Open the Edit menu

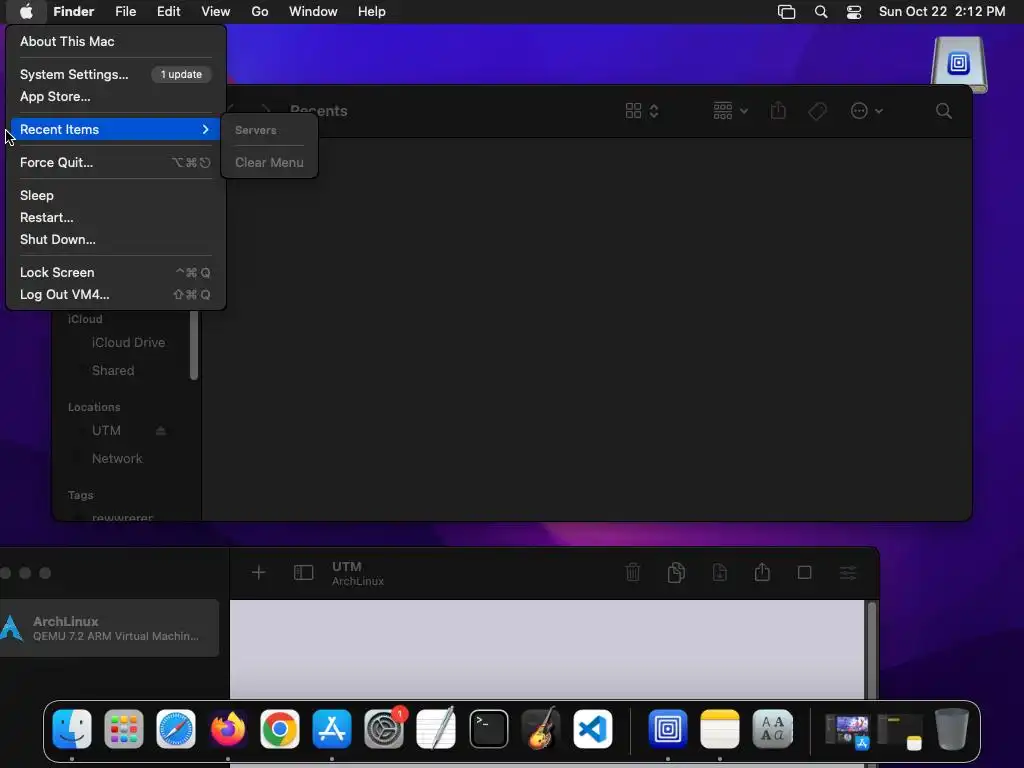click(168, 12)
